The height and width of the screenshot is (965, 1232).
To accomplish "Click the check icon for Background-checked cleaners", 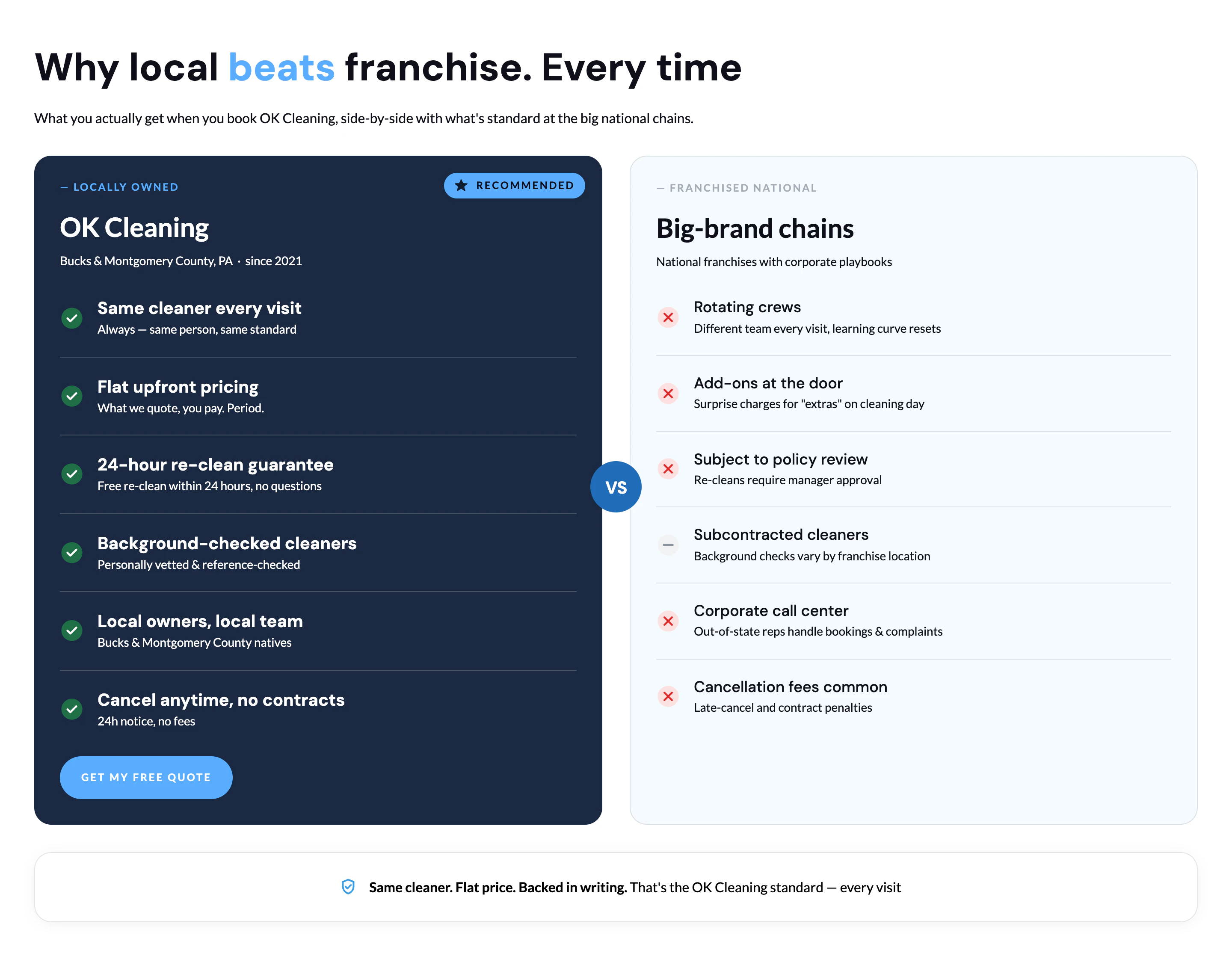I will pos(72,553).
